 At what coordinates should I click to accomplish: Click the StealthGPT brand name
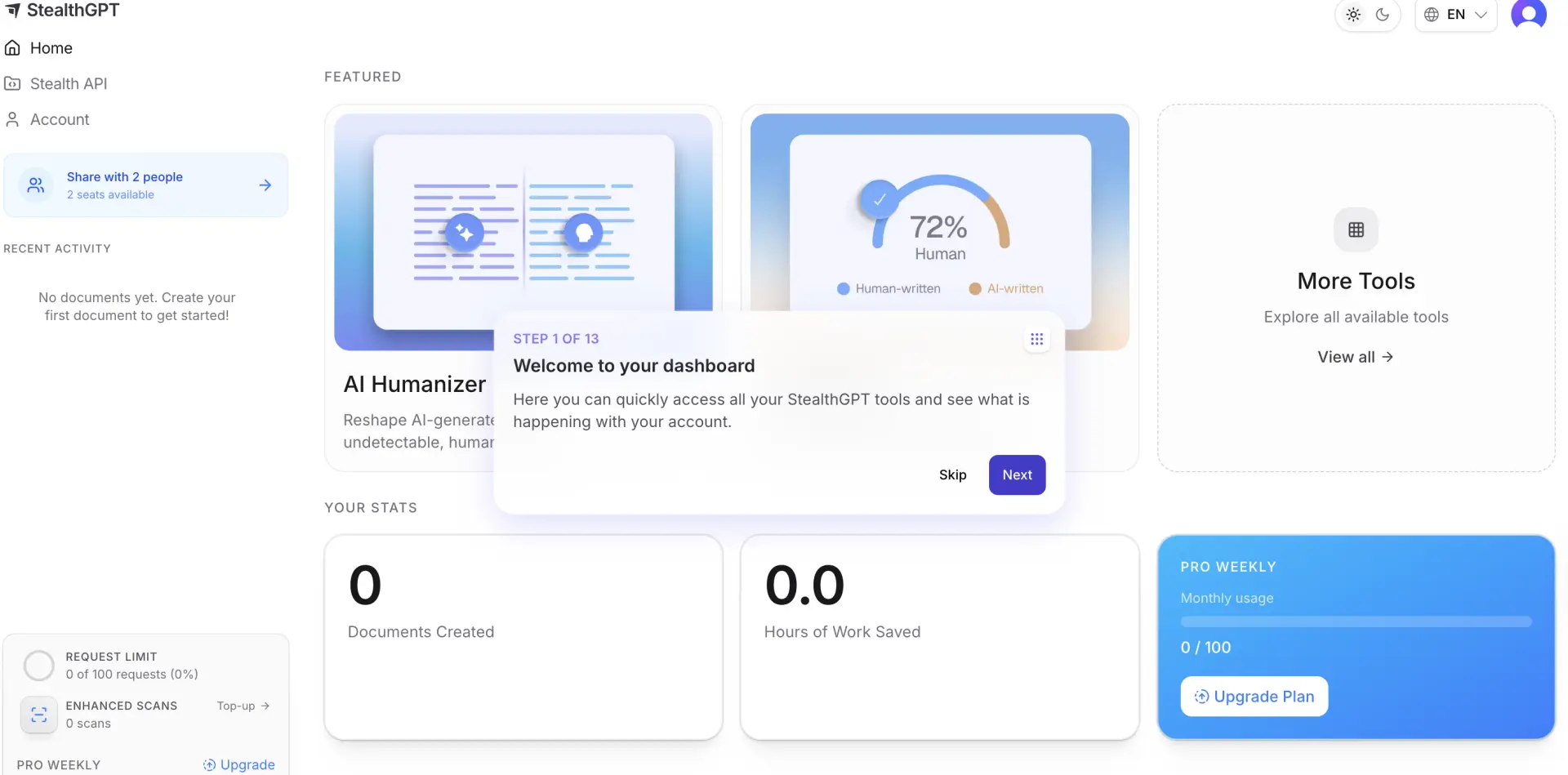pyautogui.click(x=73, y=11)
